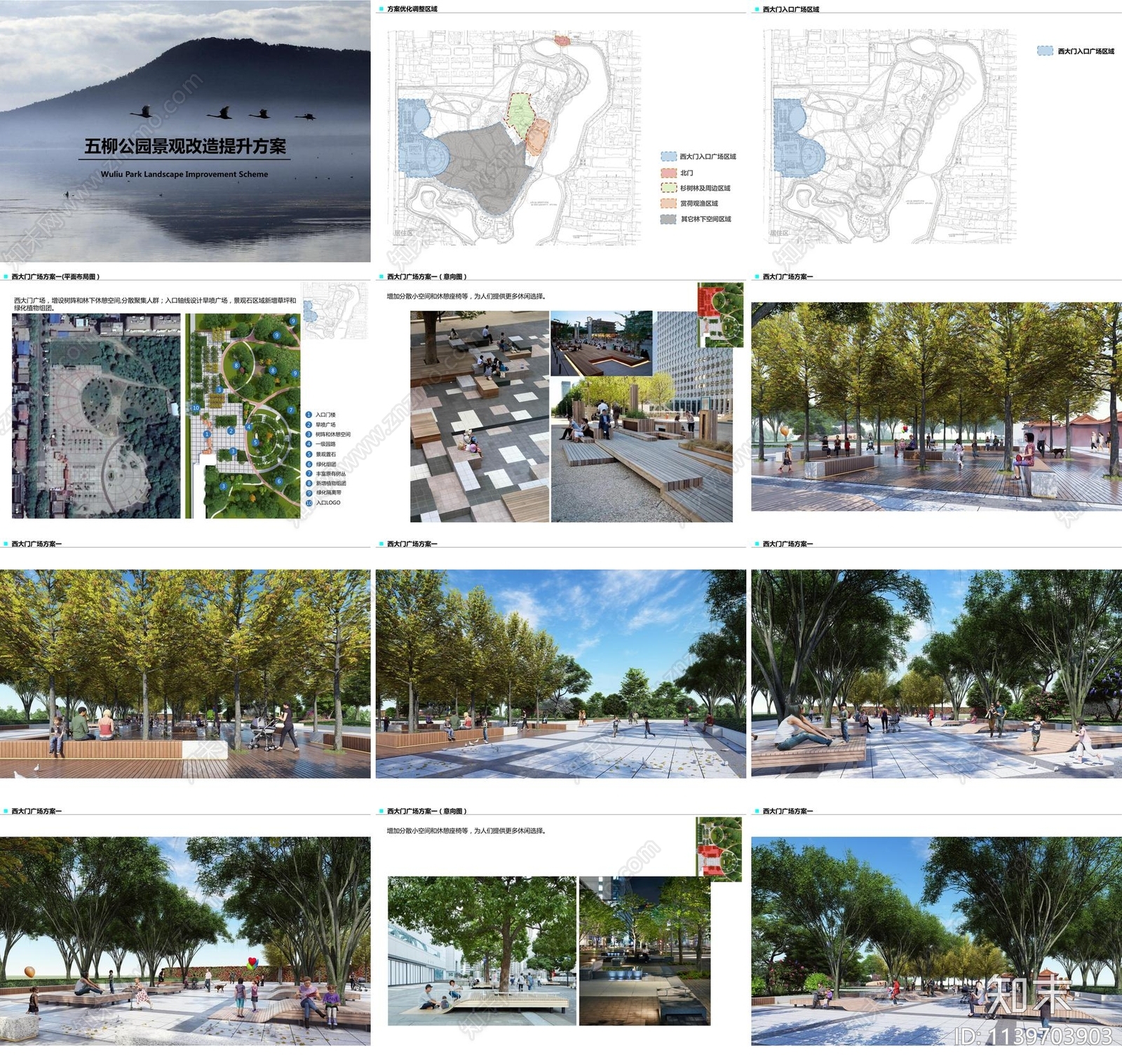Screen dimensions: 1122x1064
Task: Open the night-lit stepped plaza reference photo
Action: (602, 344)
